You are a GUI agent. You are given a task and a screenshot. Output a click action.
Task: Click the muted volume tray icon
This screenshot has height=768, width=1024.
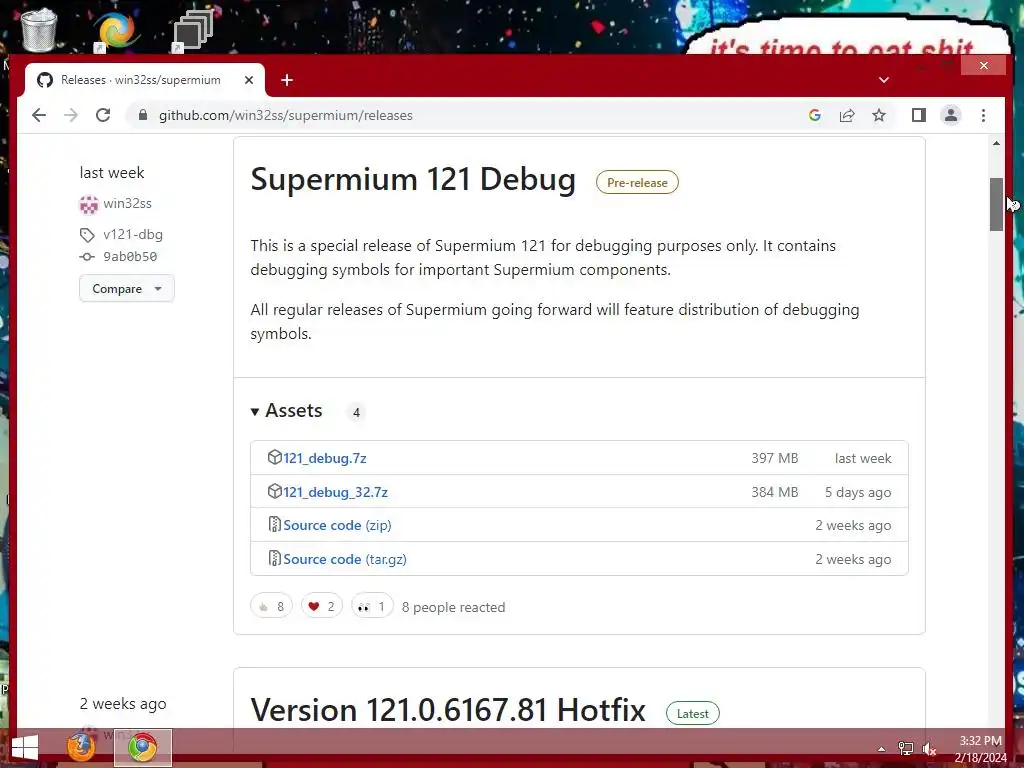(x=929, y=749)
